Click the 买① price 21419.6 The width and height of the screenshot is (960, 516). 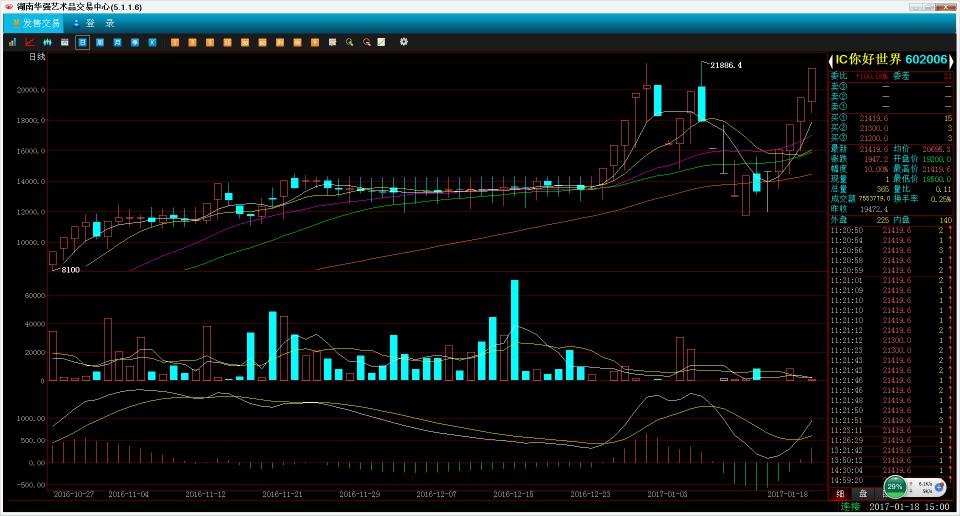(874, 118)
